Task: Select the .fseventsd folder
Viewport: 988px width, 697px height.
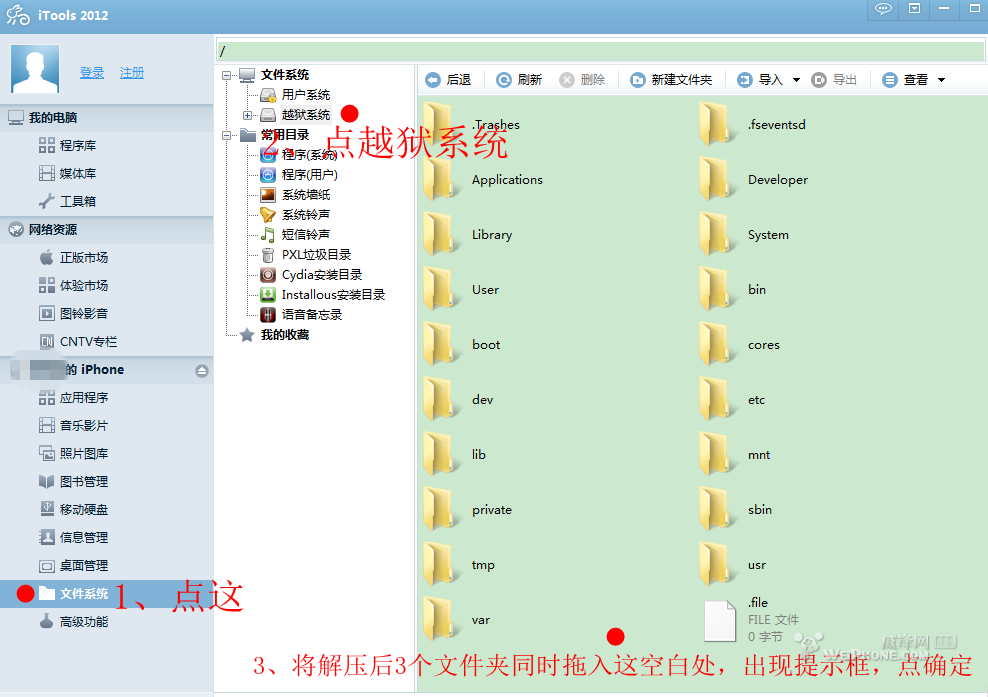Action: point(754,125)
